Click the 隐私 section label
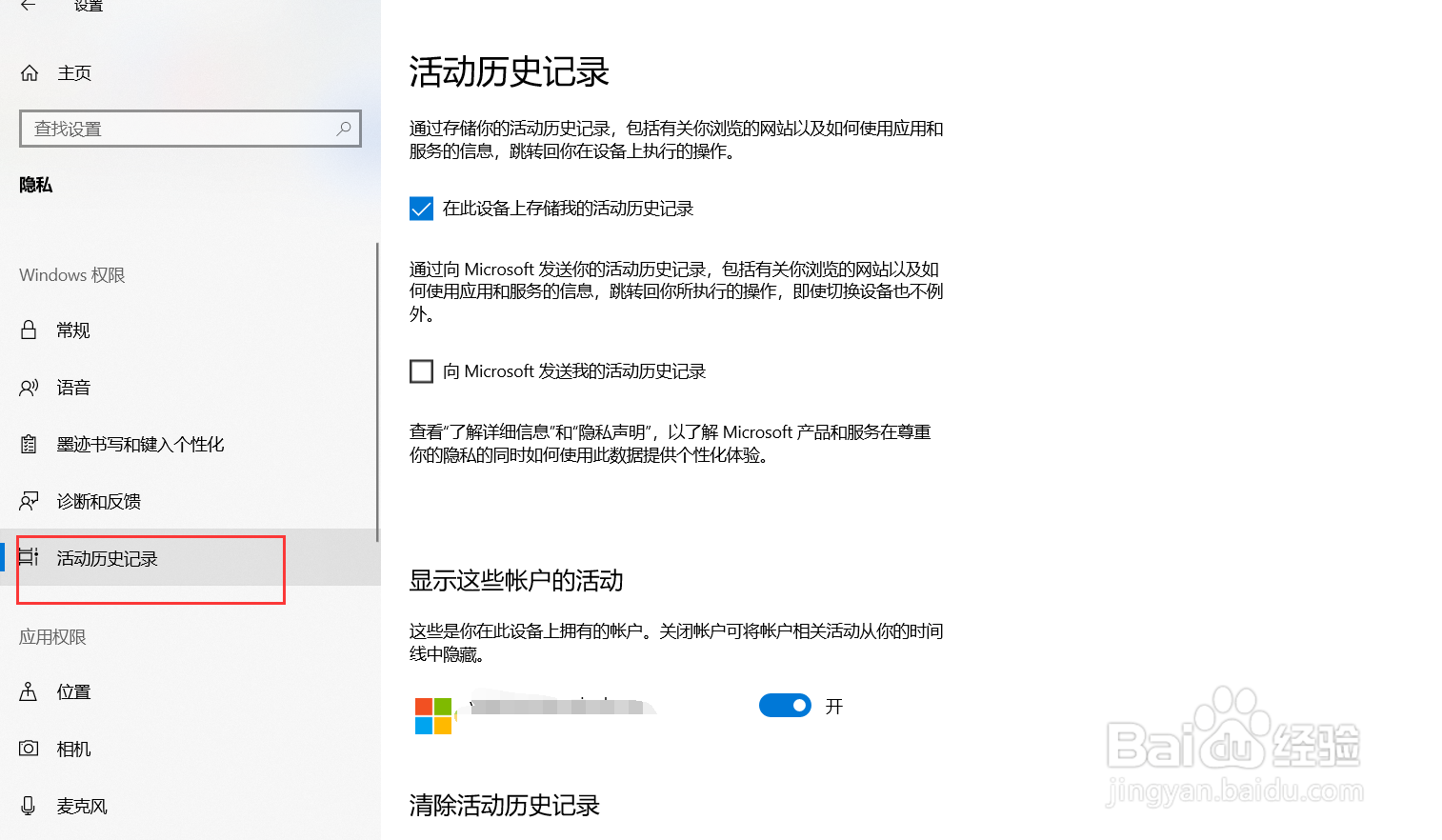 [36, 185]
